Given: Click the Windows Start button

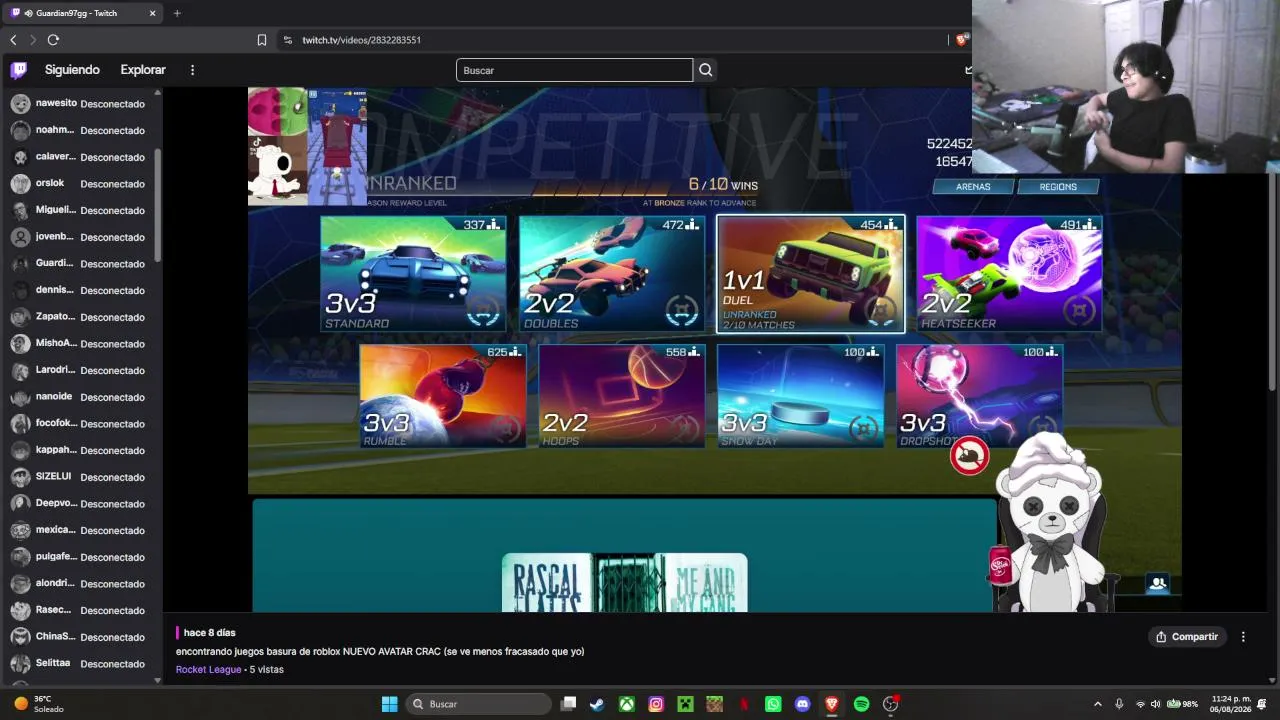Looking at the screenshot, I should click(389, 704).
